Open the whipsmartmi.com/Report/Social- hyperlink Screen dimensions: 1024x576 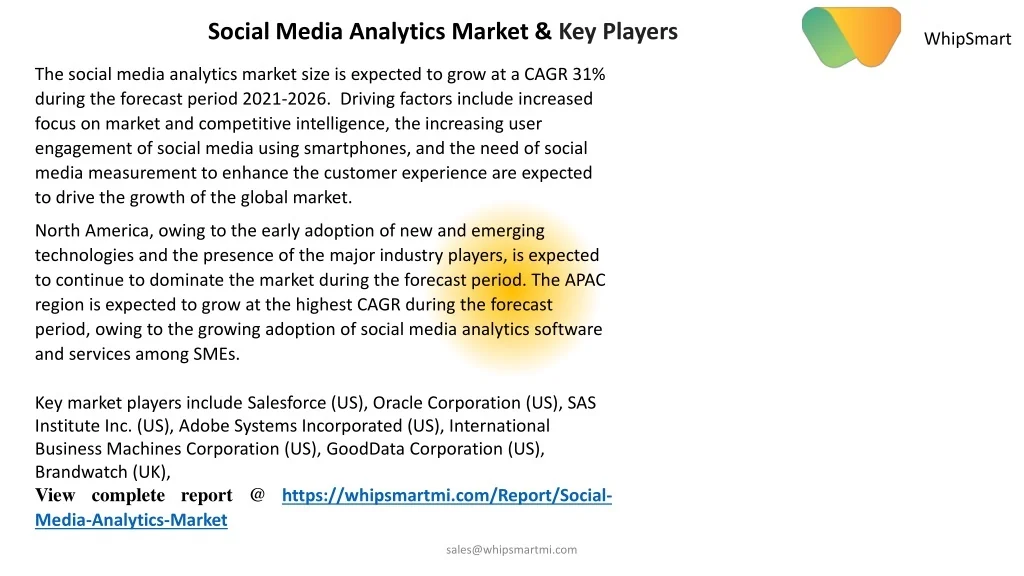(447, 496)
